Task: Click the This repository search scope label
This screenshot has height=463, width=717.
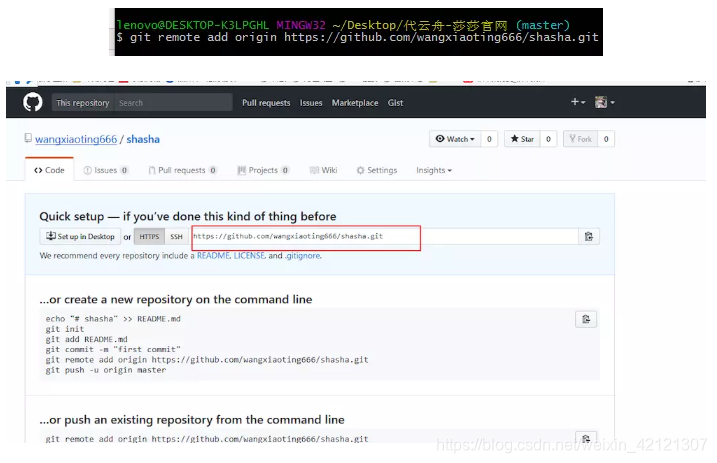Action: (x=83, y=103)
